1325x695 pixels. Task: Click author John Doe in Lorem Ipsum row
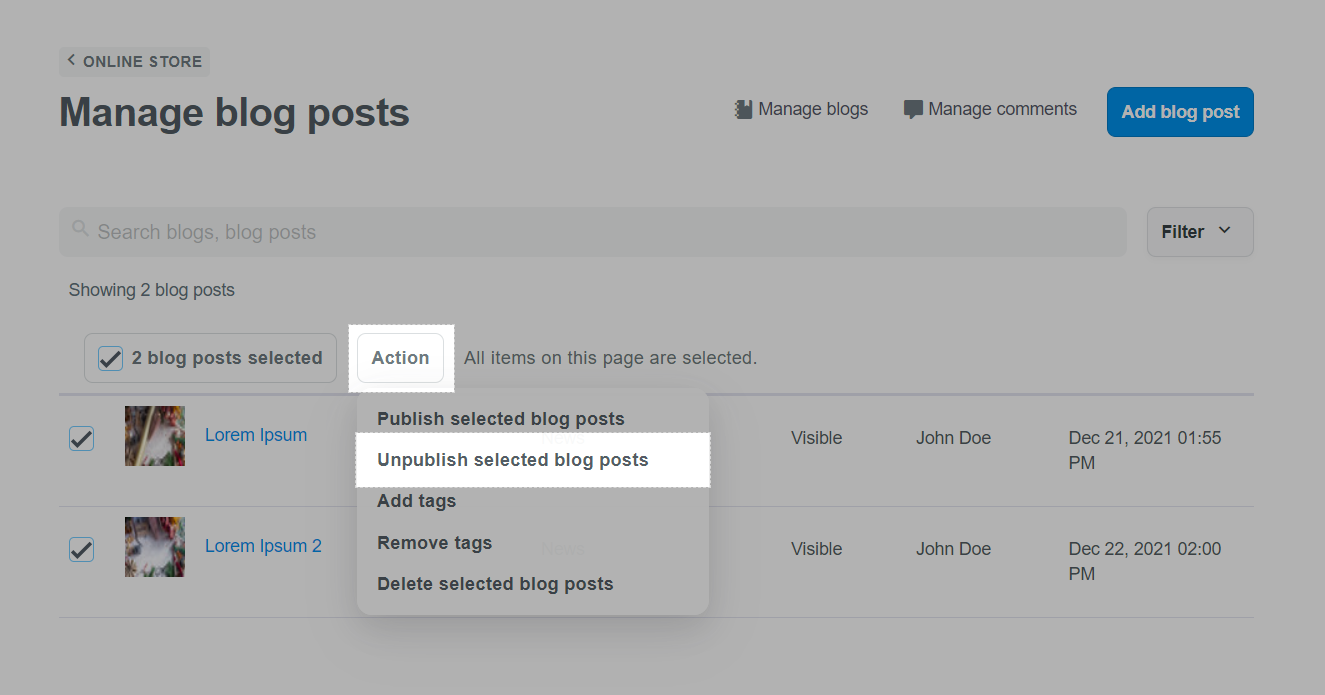point(953,438)
